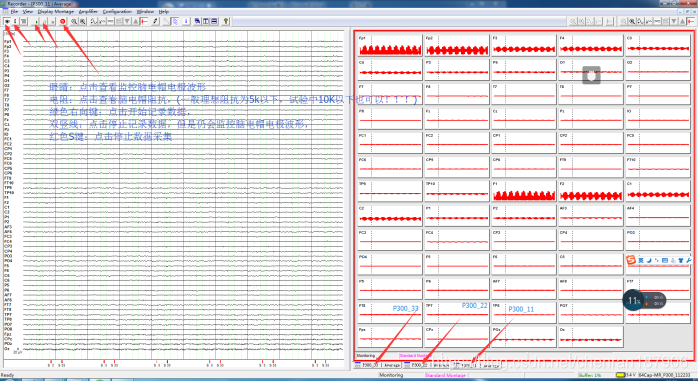Open the Display Montage menu

[56, 12]
